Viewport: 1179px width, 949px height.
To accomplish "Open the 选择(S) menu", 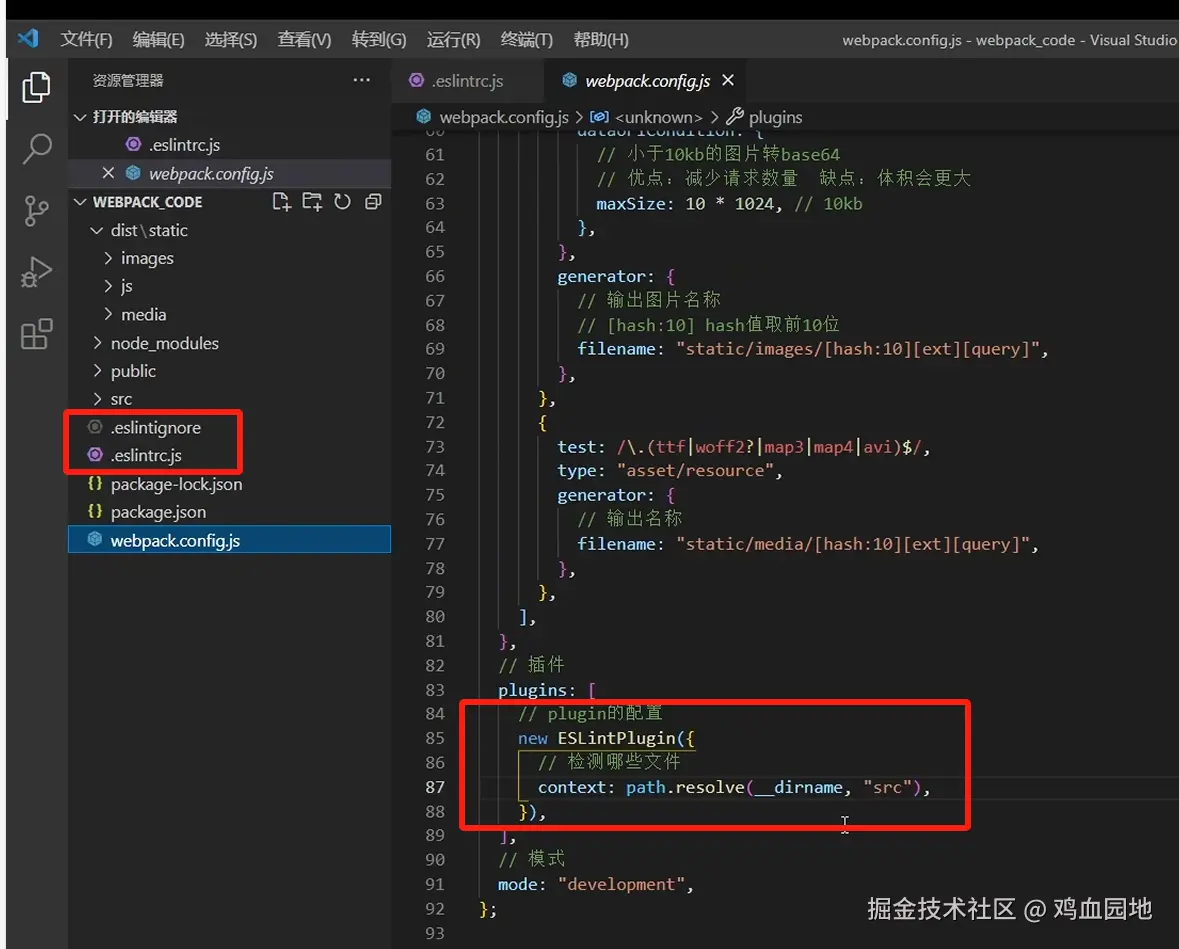I will pyautogui.click(x=231, y=39).
